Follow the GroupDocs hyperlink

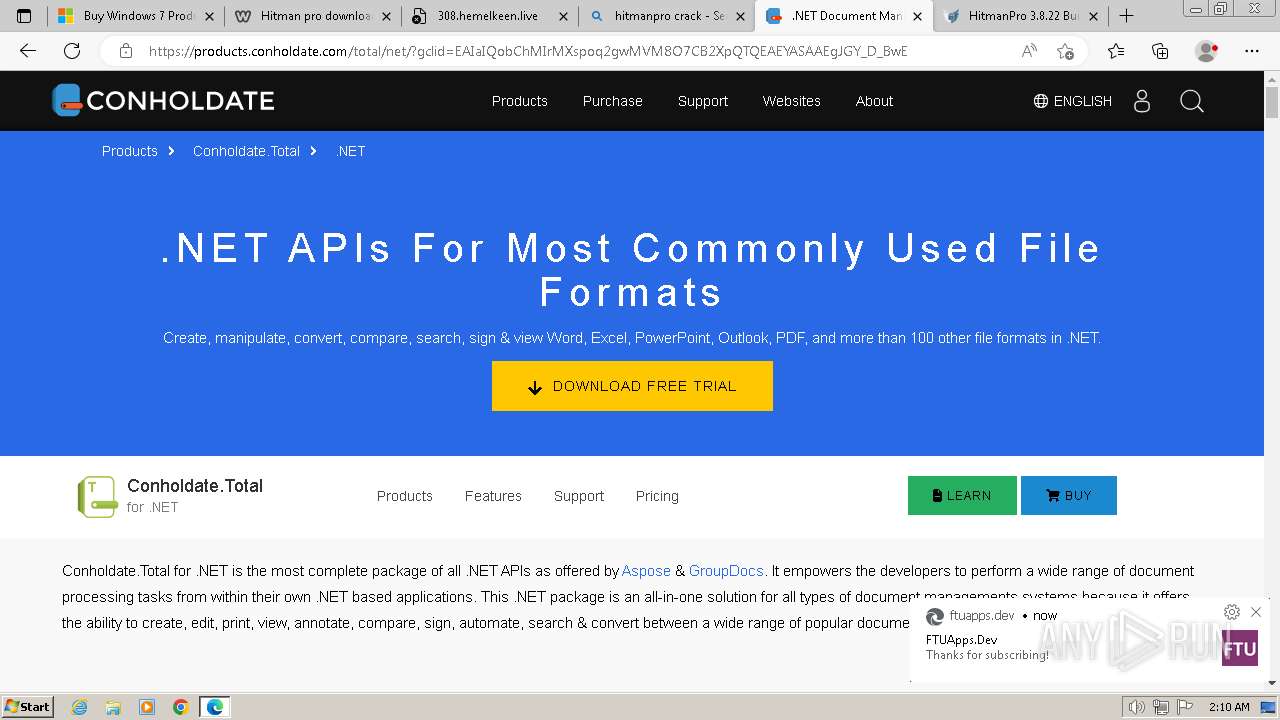coord(726,571)
